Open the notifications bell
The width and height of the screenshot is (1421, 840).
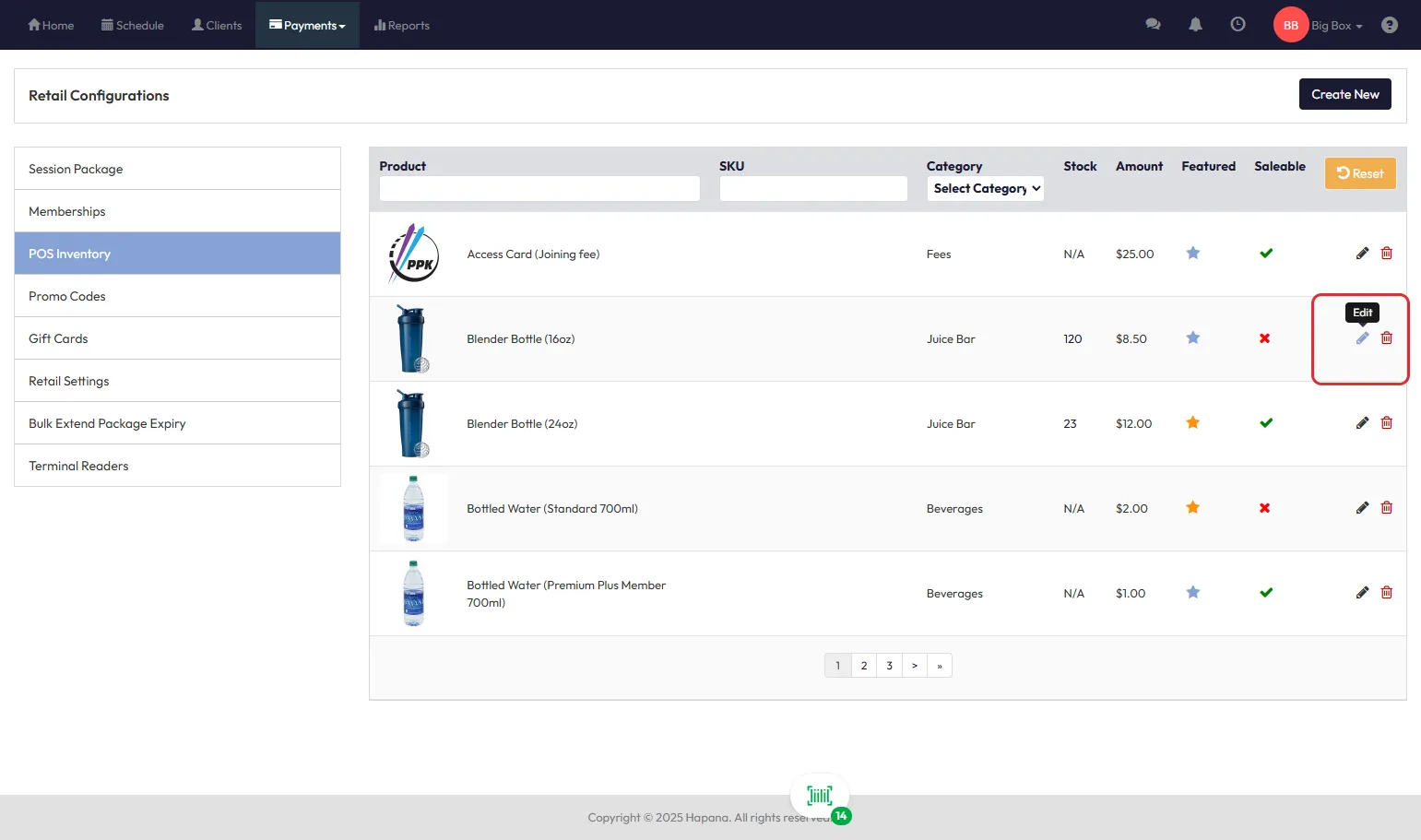[x=1195, y=25]
